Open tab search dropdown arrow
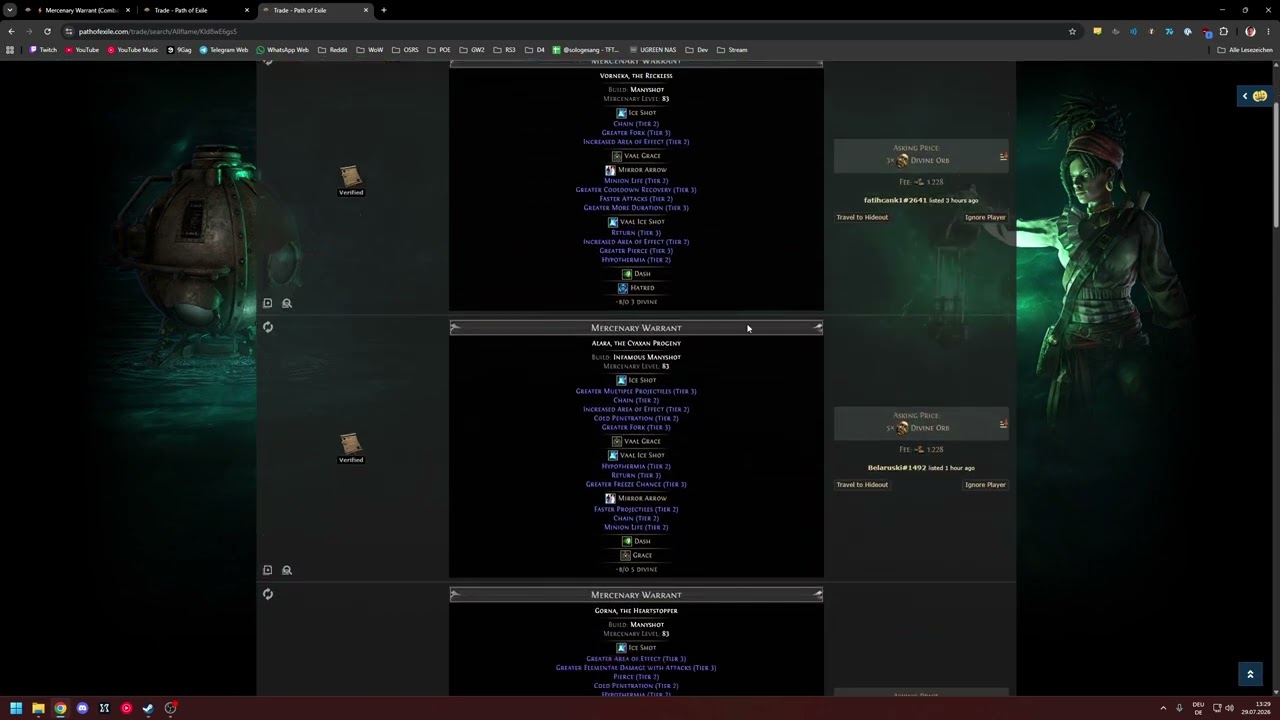 point(10,10)
